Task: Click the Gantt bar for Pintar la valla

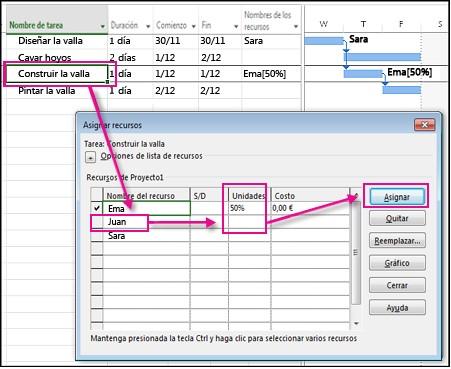Action: point(402,90)
